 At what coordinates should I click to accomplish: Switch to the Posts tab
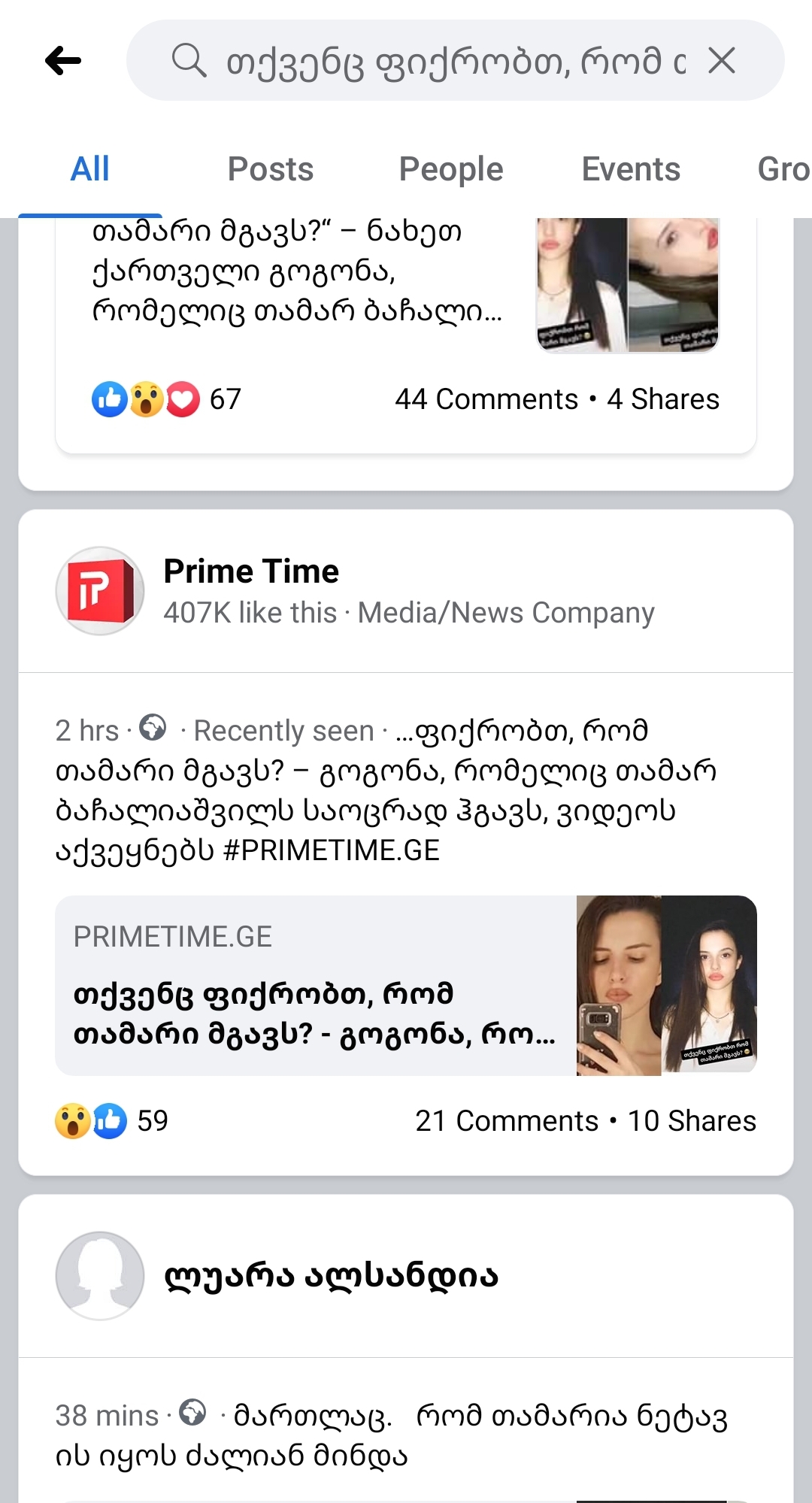(x=271, y=169)
